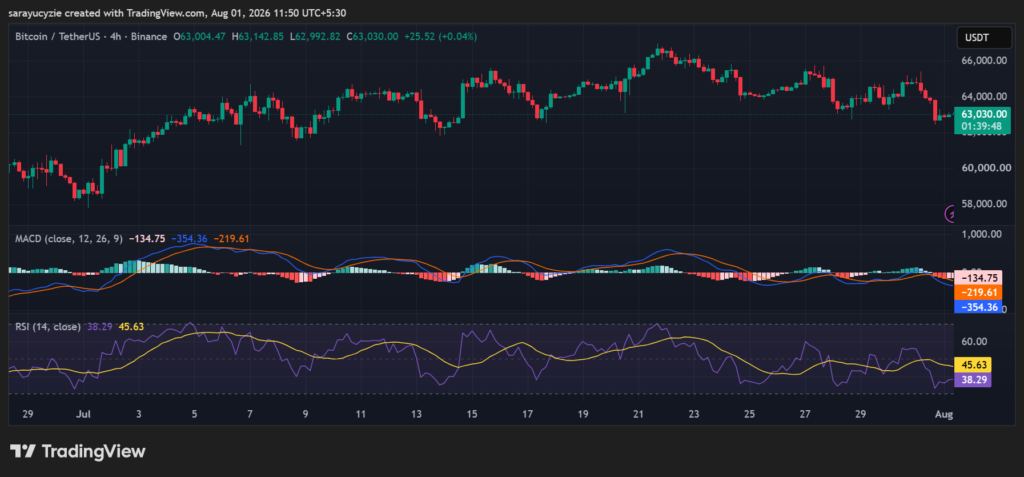Click the TradingView logo at the bottom
This screenshot has height=477, width=1024.
[x=77, y=452]
